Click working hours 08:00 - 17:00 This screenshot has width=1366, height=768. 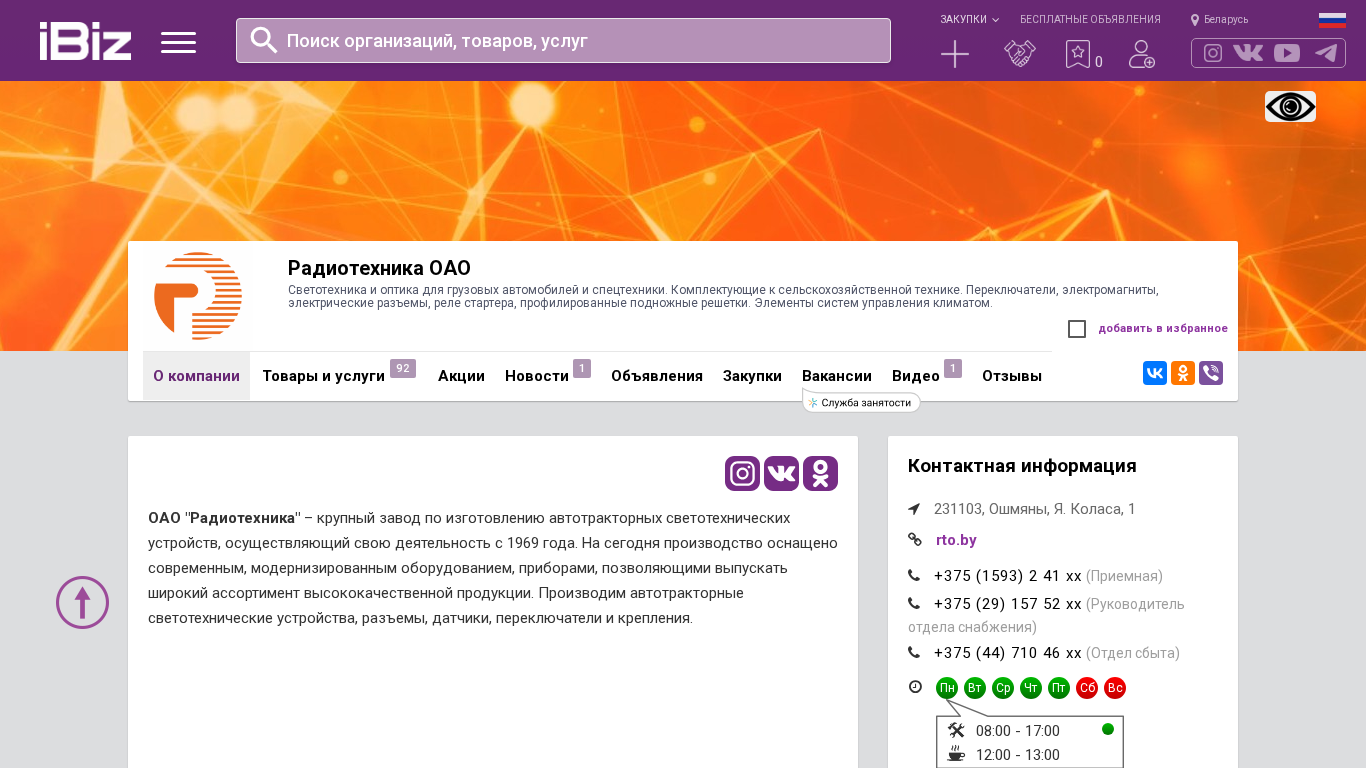point(1018,731)
